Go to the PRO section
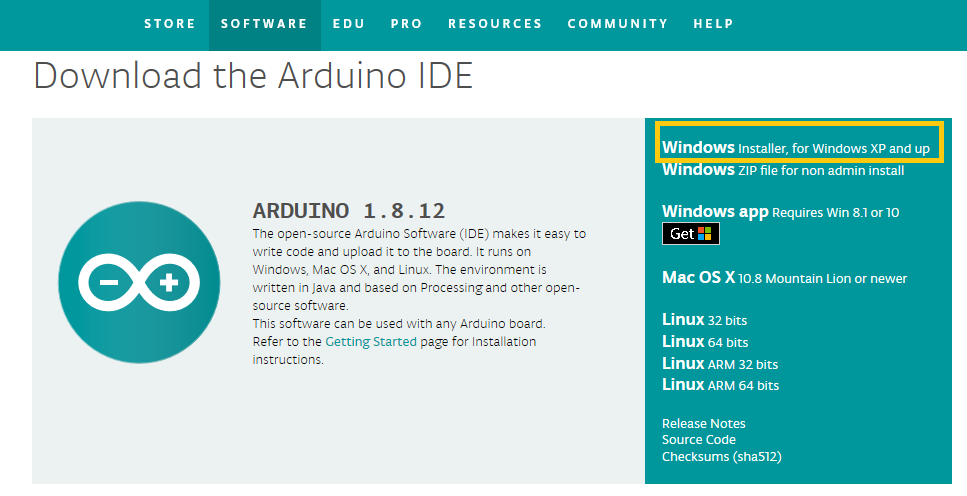967x496 pixels. (x=406, y=24)
